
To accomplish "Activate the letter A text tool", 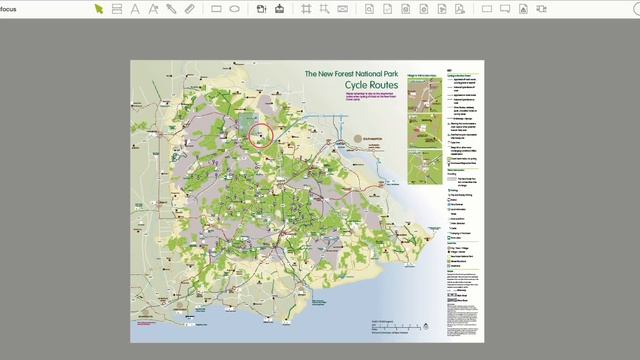I will pyautogui.click(x=135, y=9).
